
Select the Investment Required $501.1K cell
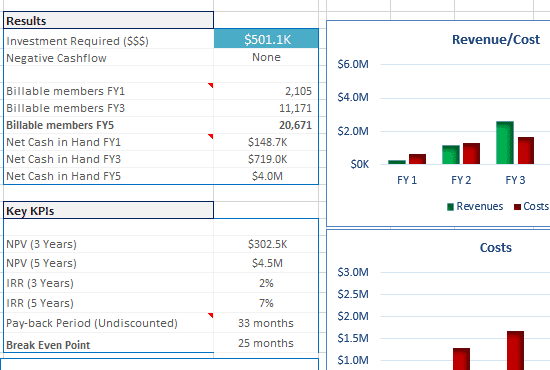(x=266, y=39)
